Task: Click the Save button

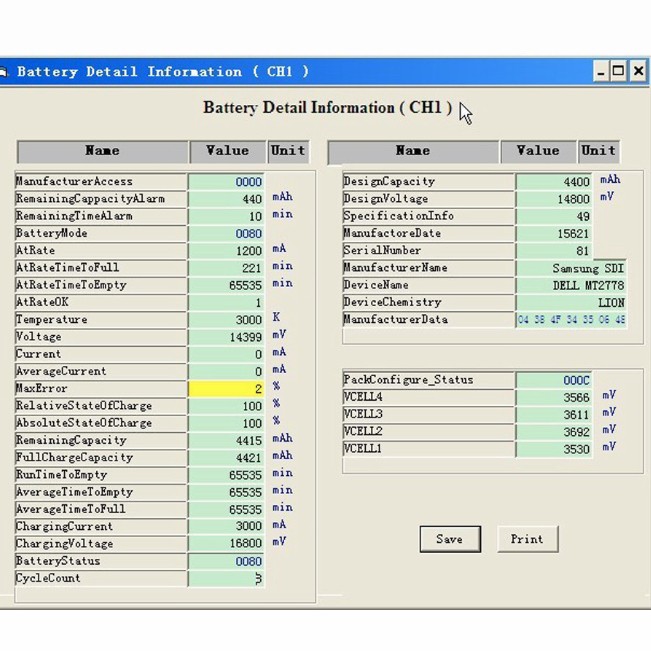Action: [x=450, y=539]
